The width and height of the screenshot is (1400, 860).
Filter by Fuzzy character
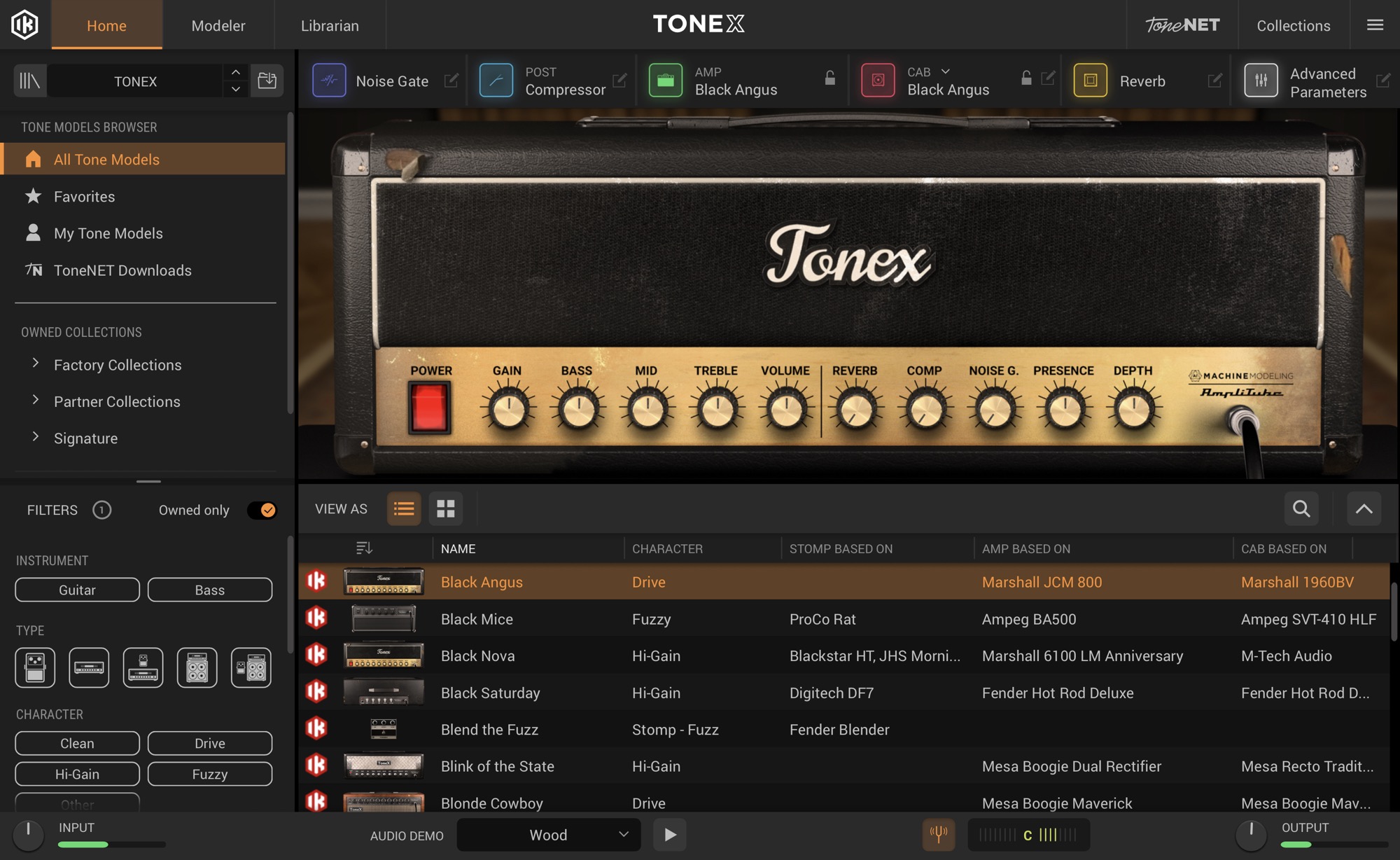[210, 774]
